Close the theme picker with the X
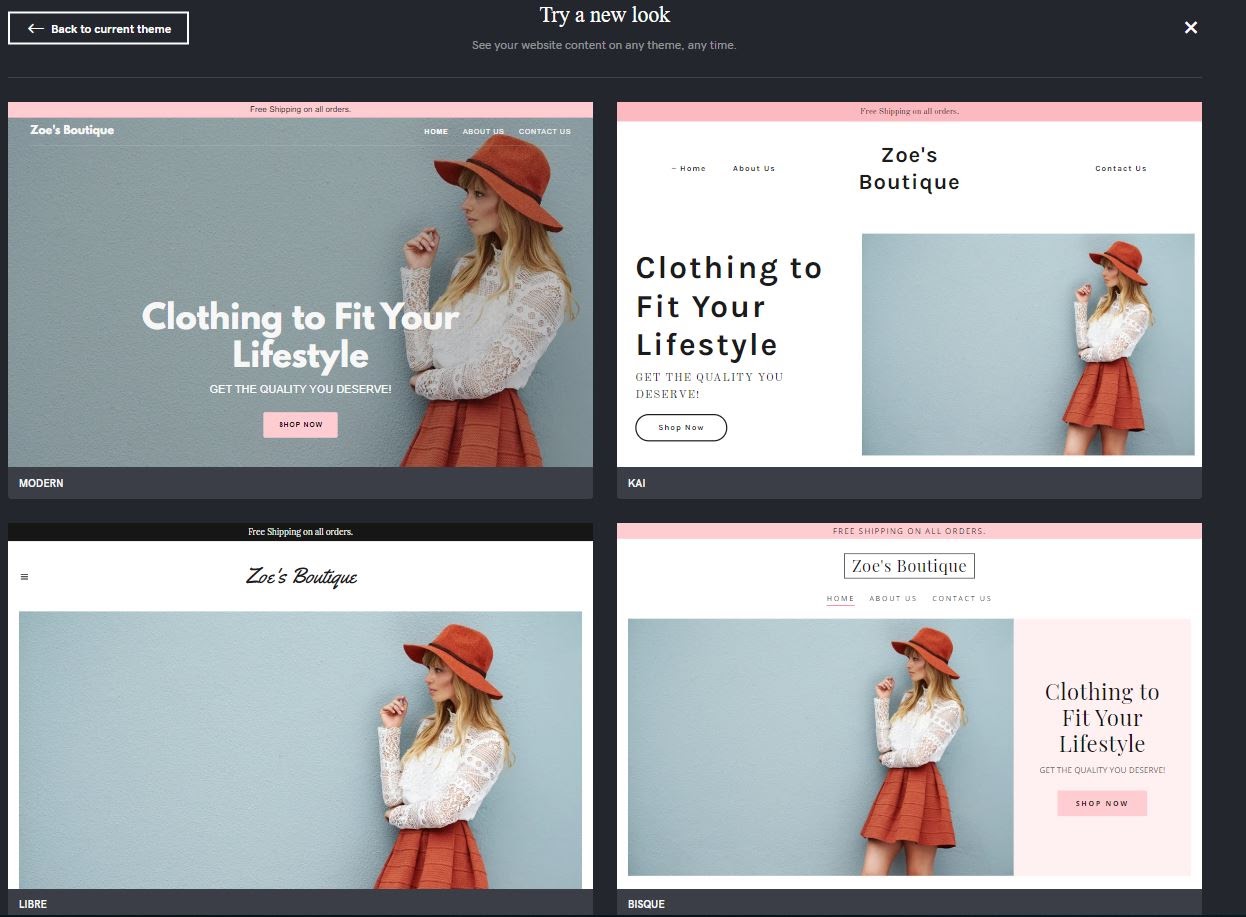1246x917 pixels. point(1190,28)
